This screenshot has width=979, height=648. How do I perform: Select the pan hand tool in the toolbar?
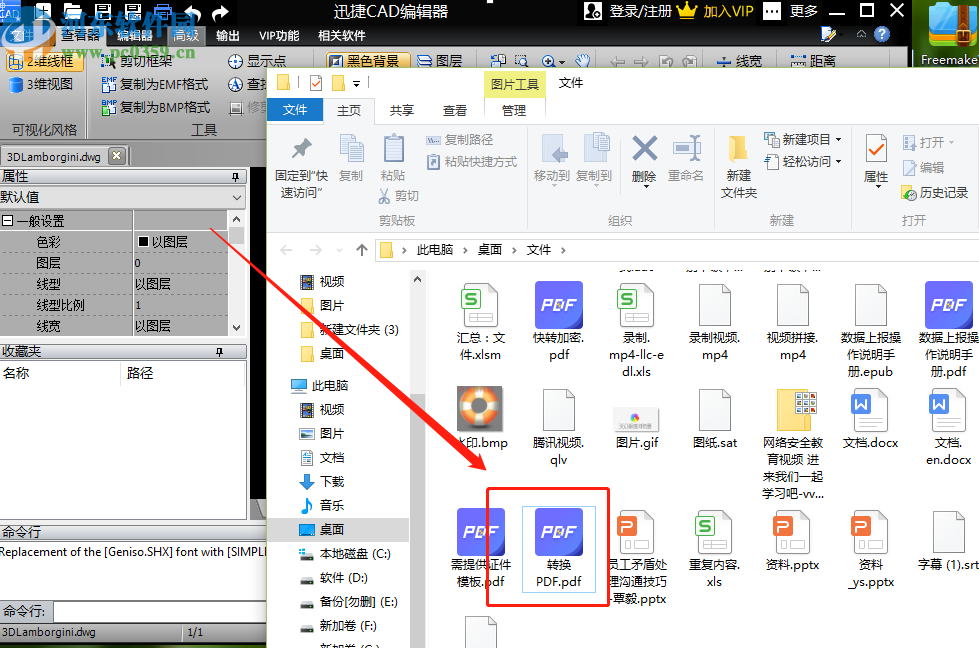click(x=585, y=59)
